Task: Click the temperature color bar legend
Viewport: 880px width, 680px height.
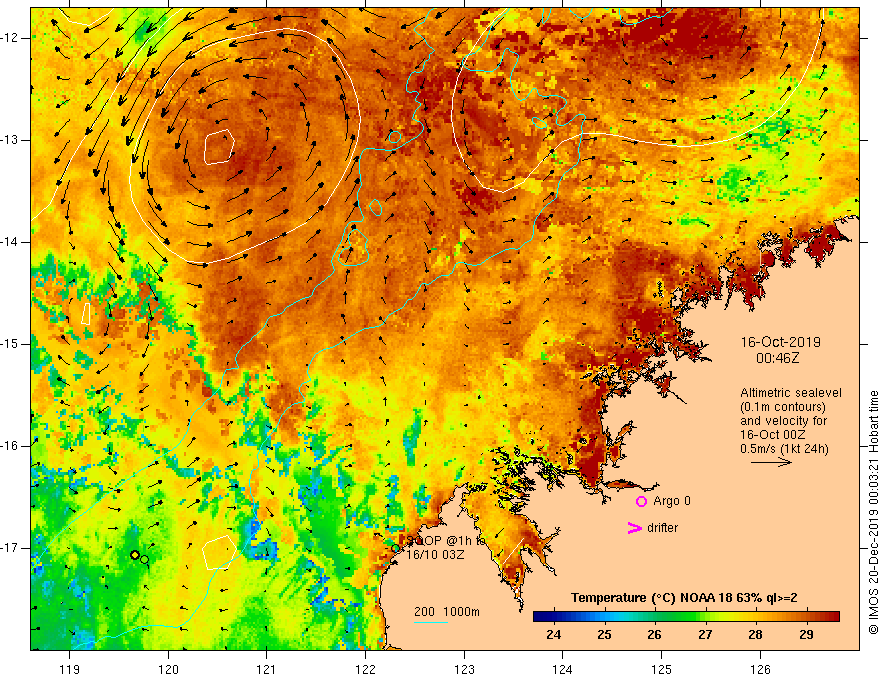Action: [686, 617]
